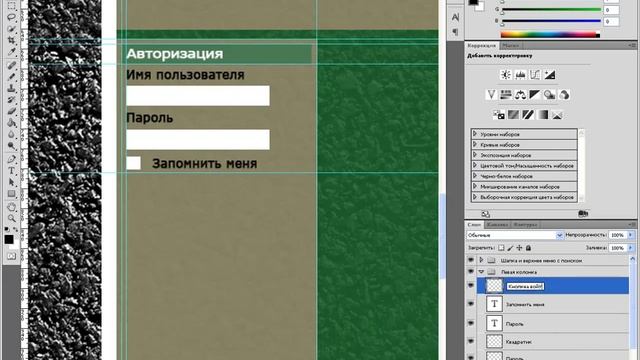The width and height of the screenshot is (640, 360).
Task: Select the Lasso tool
Action: click(11, 17)
